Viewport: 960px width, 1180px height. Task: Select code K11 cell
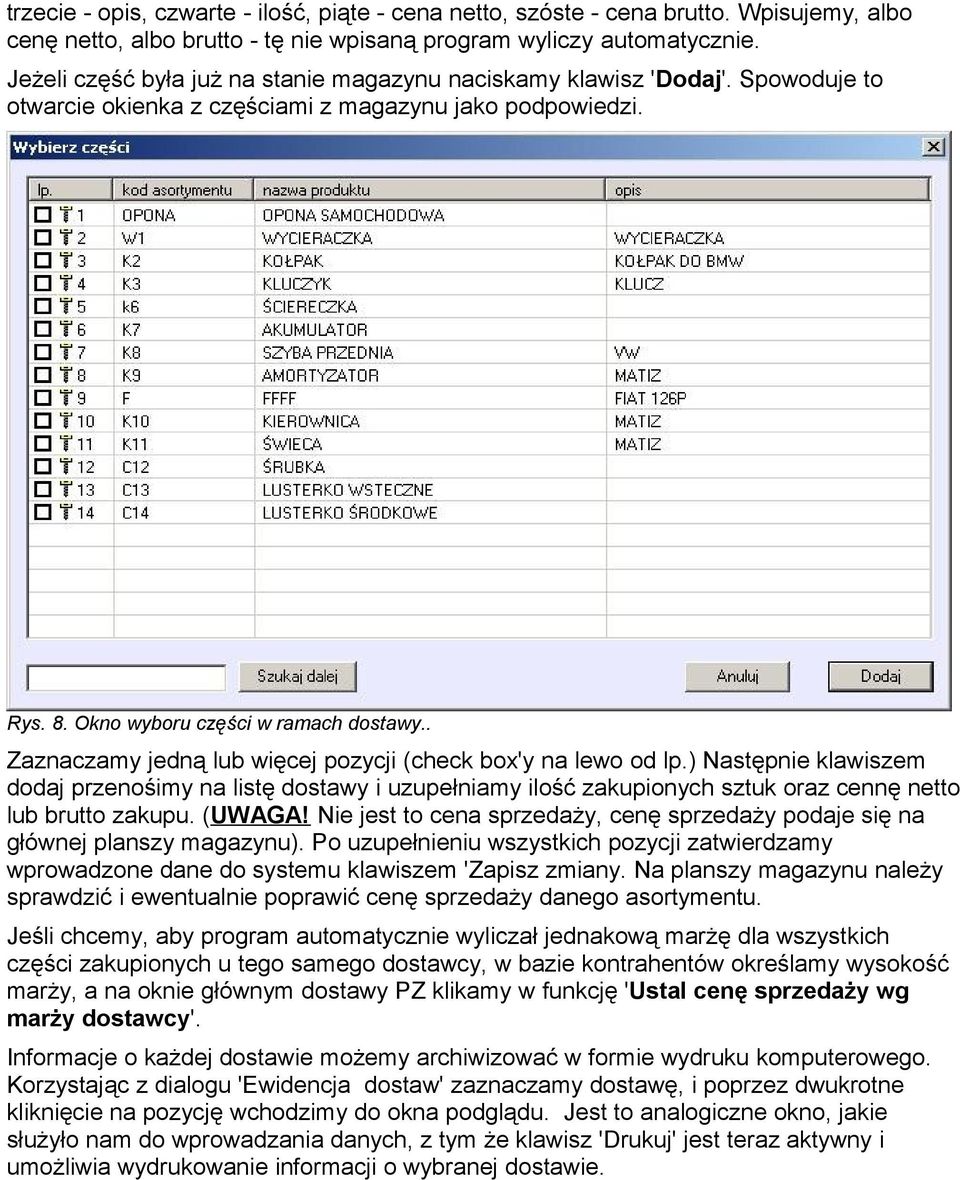coord(135,444)
